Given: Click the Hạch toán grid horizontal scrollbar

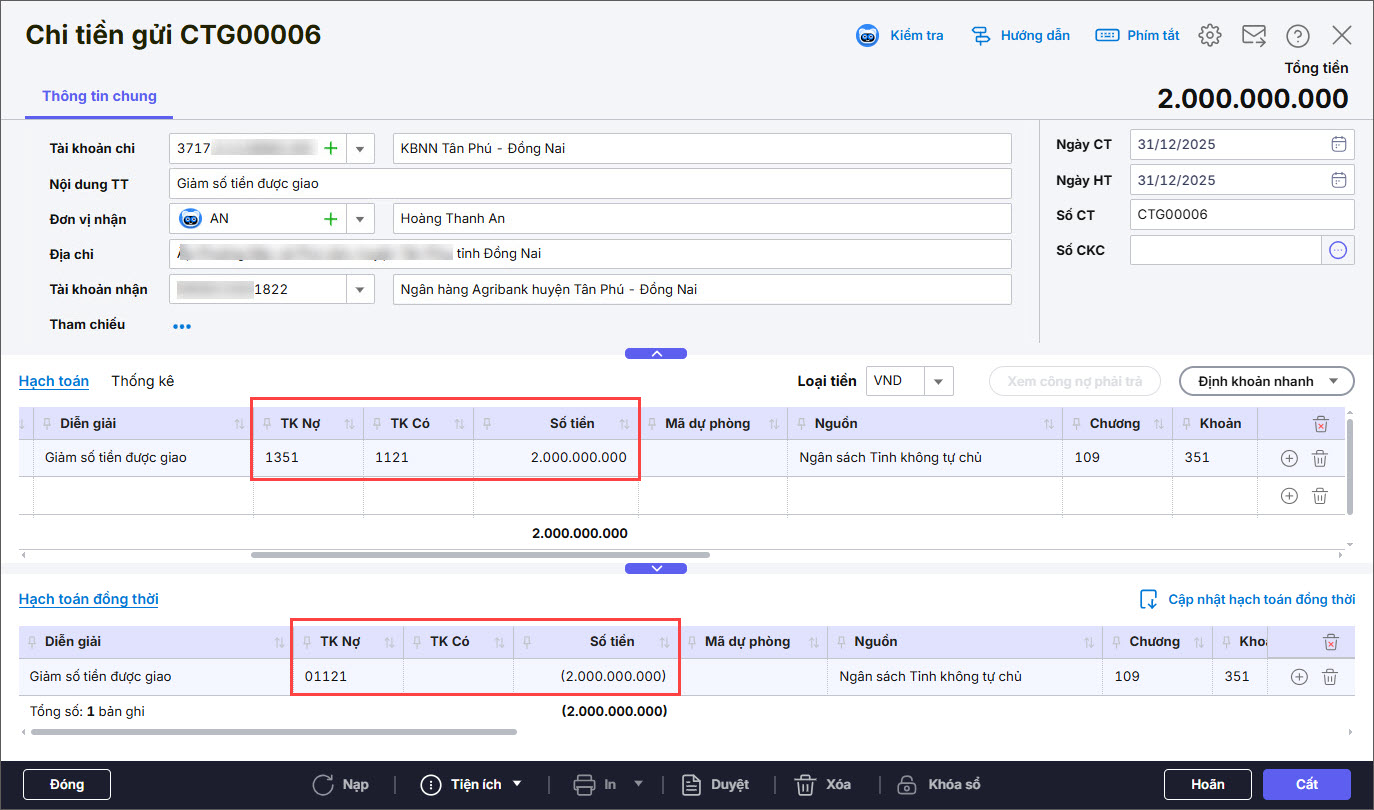Looking at the screenshot, I should pyautogui.click(x=480, y=554).
